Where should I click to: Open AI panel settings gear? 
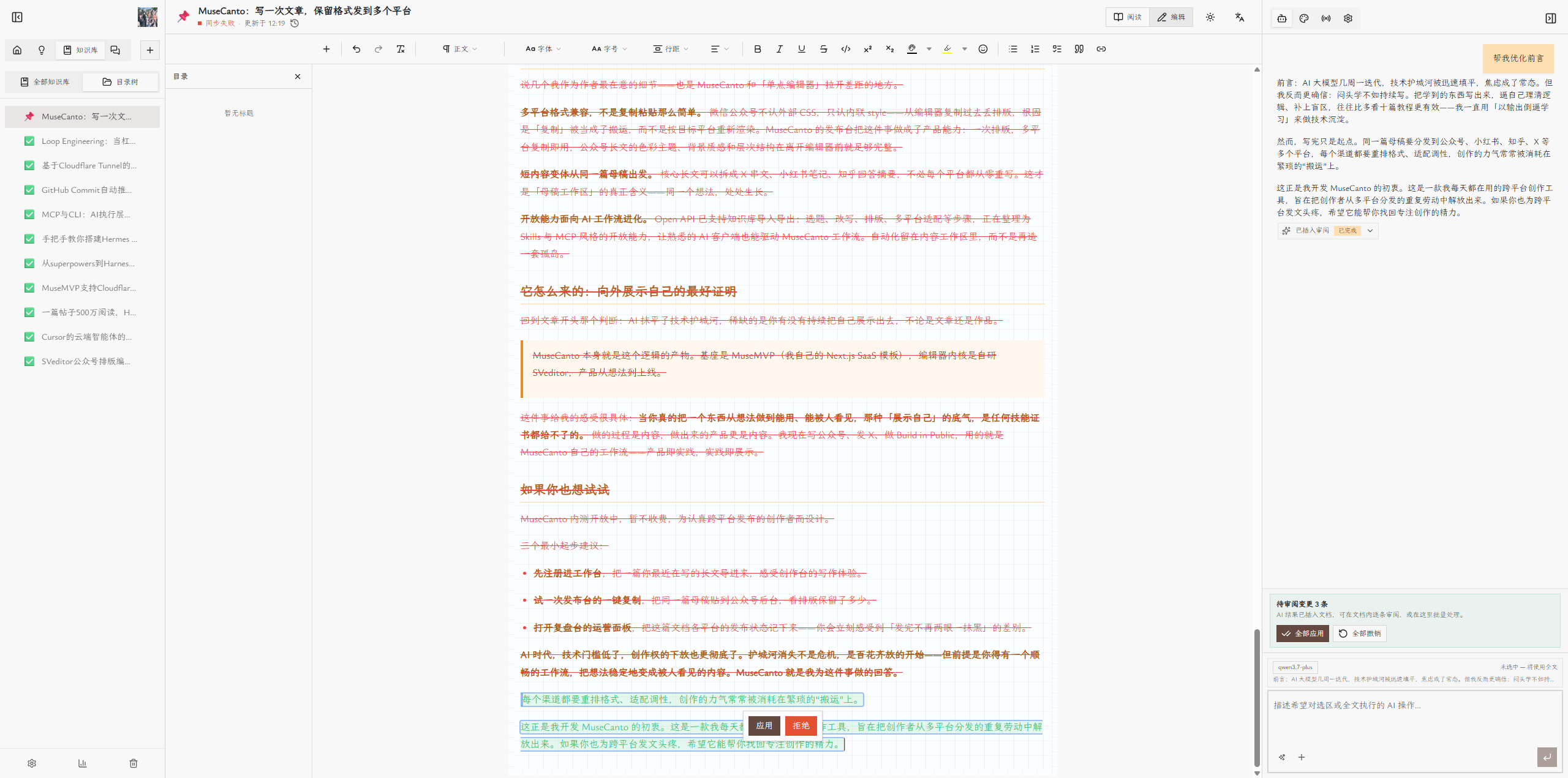(x=1348, y=18)
